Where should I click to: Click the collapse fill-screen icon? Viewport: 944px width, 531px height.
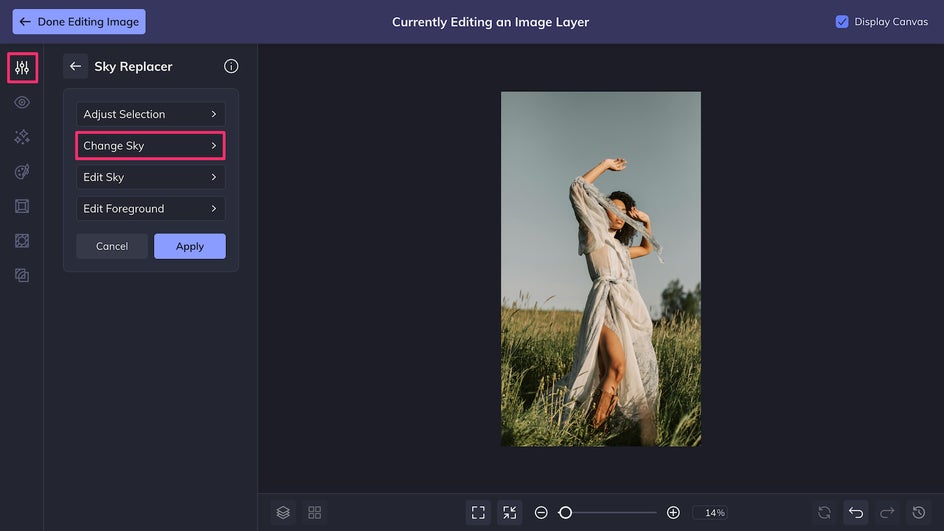(509, 512)
